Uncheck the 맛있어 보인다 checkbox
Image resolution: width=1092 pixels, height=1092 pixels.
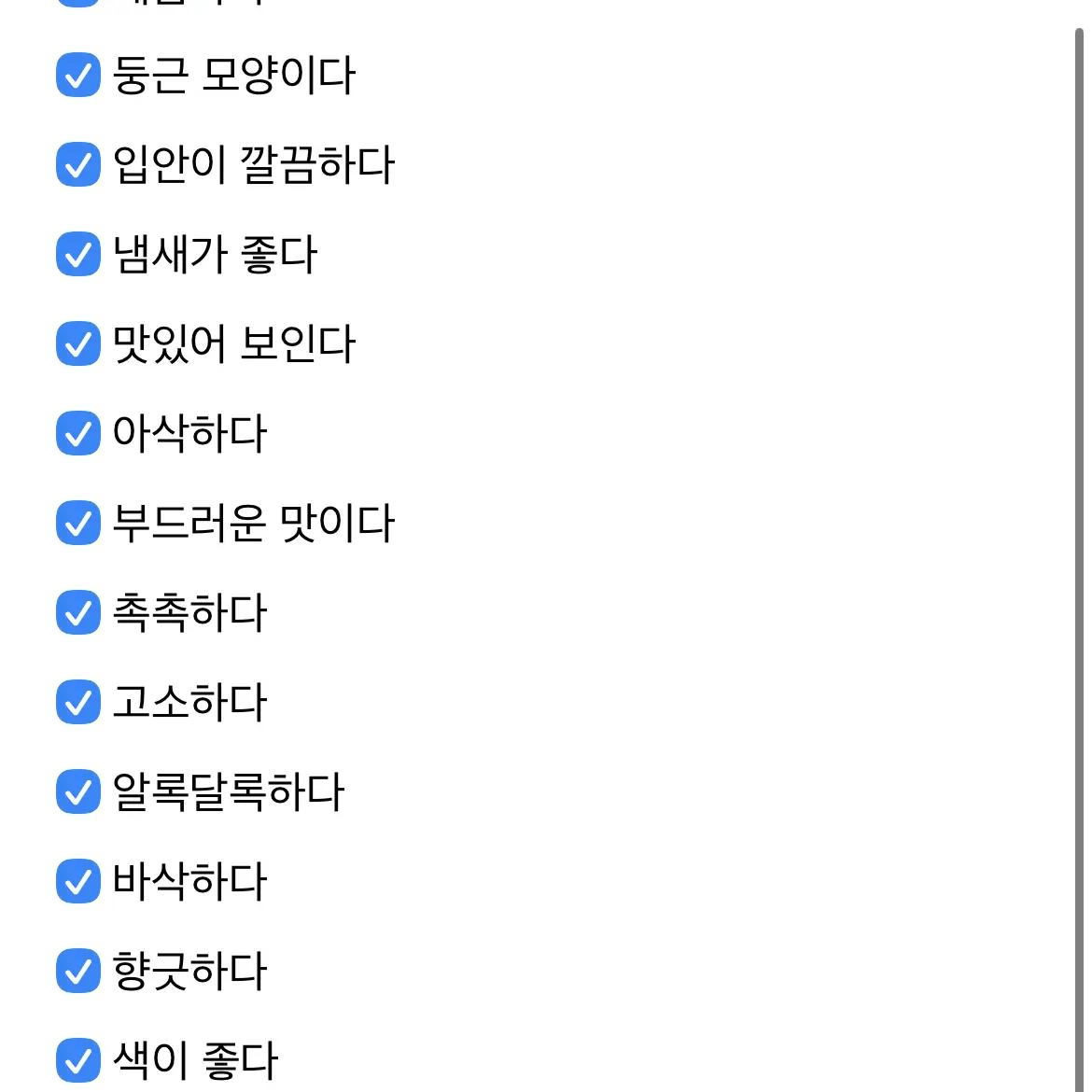[77, 343]
